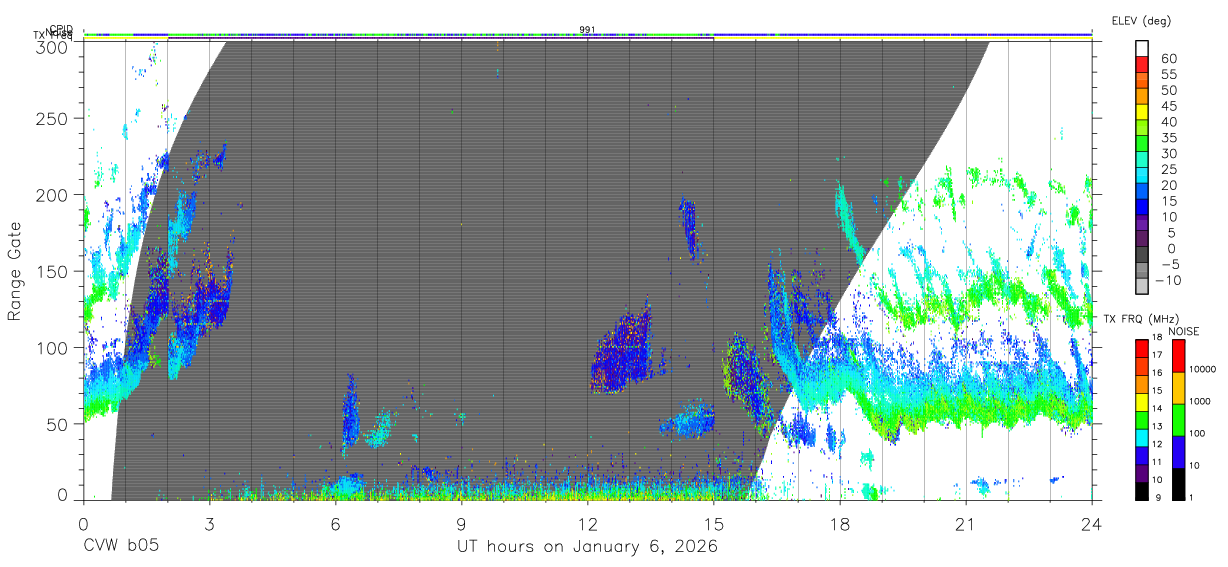Click the '100' range gate tick label
Screen dimensions: 1228x567
tap(52, 347)
